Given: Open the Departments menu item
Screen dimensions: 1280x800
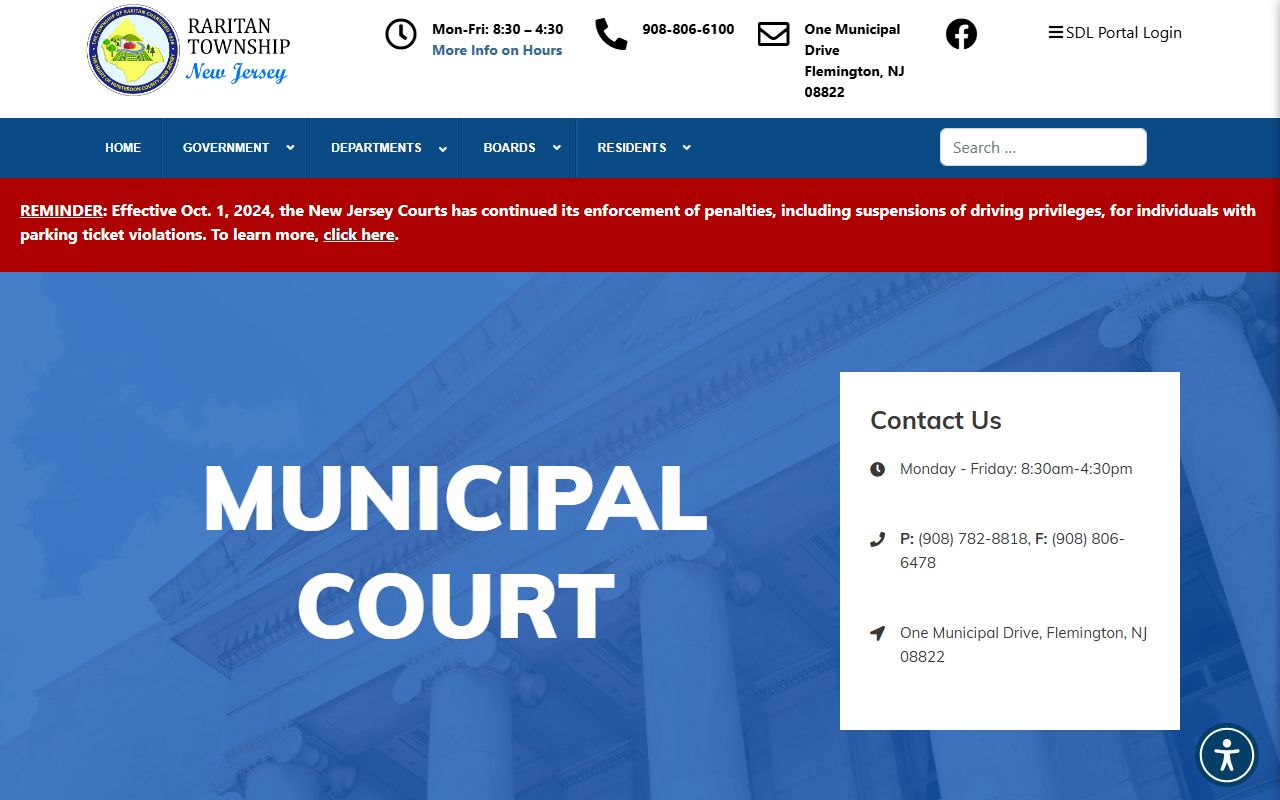Looking at the screenshot, I should (x=376, y=148).
